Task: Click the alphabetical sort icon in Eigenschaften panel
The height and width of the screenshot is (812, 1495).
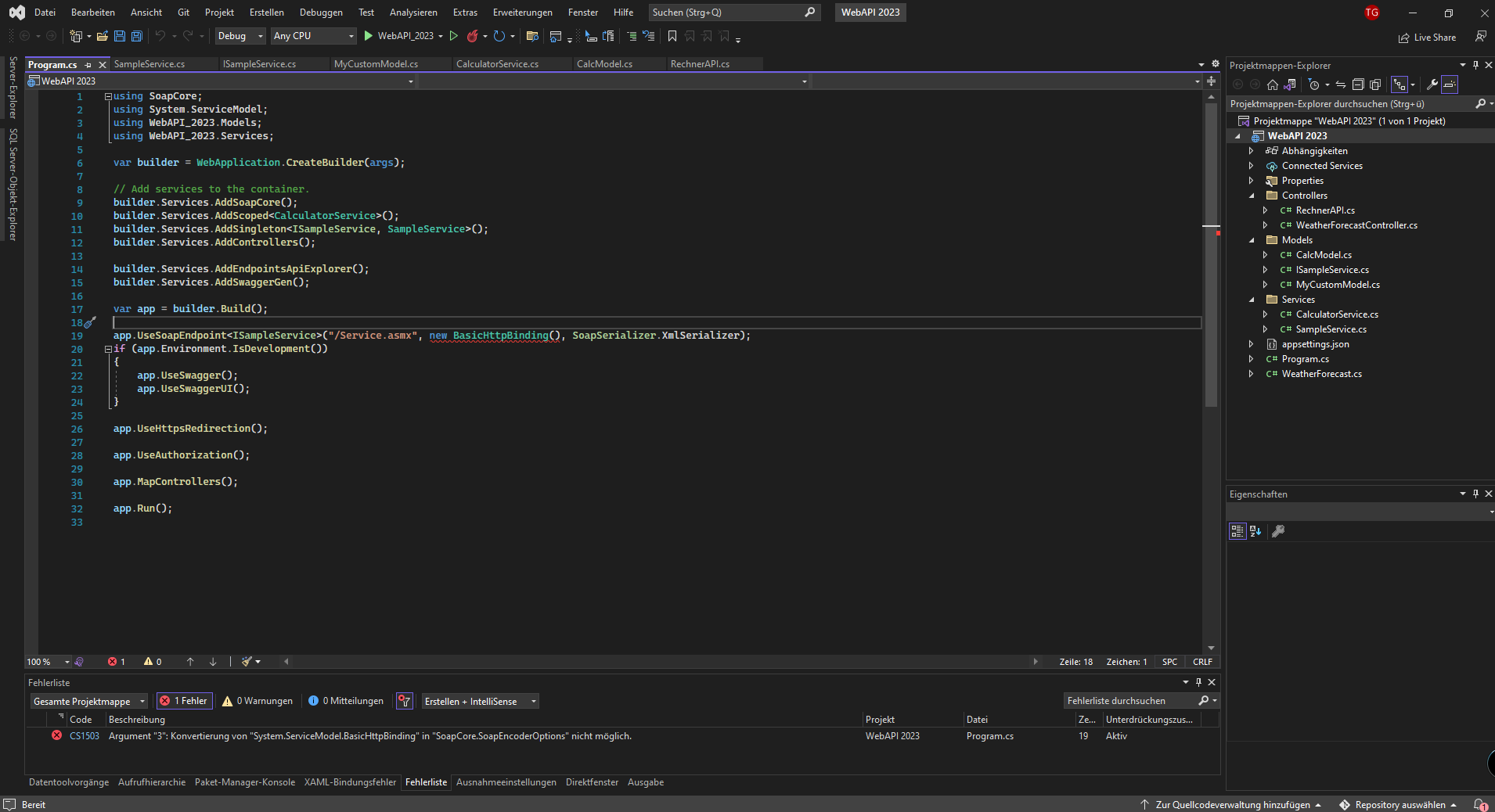Action: pos(1255,531)
